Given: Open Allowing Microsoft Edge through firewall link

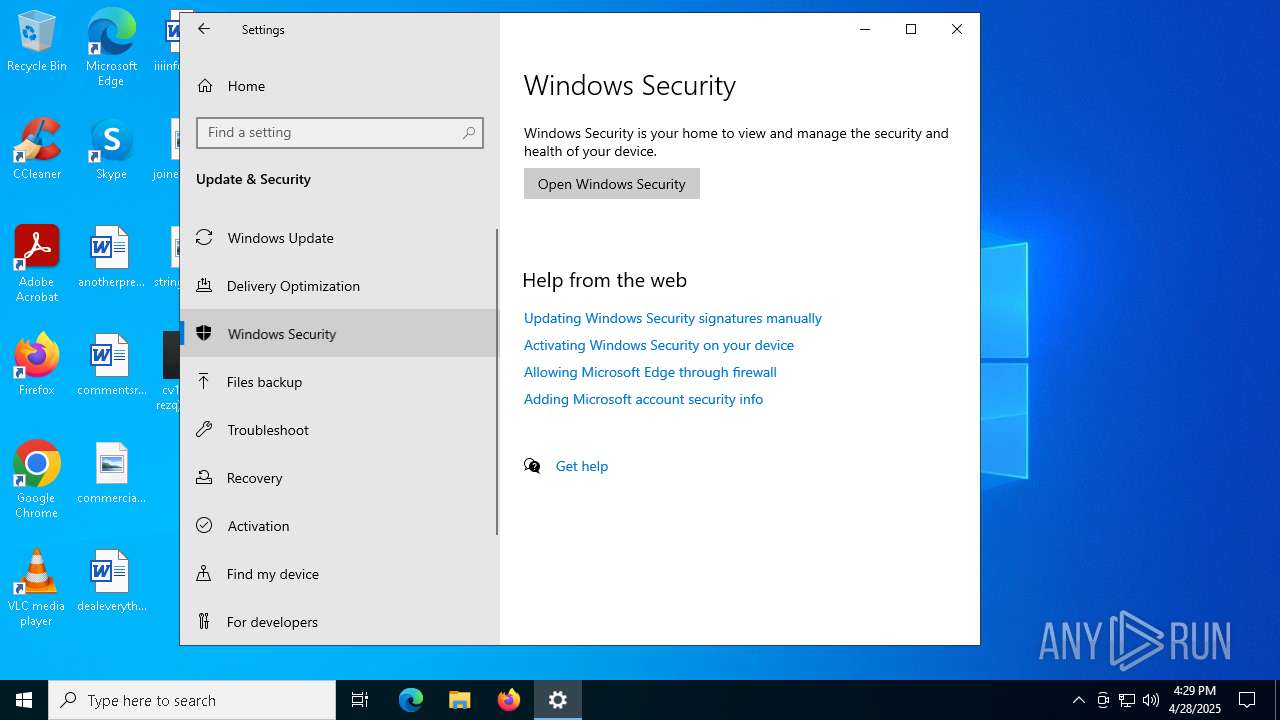Looking at the screenshot, I should (650, 372).
